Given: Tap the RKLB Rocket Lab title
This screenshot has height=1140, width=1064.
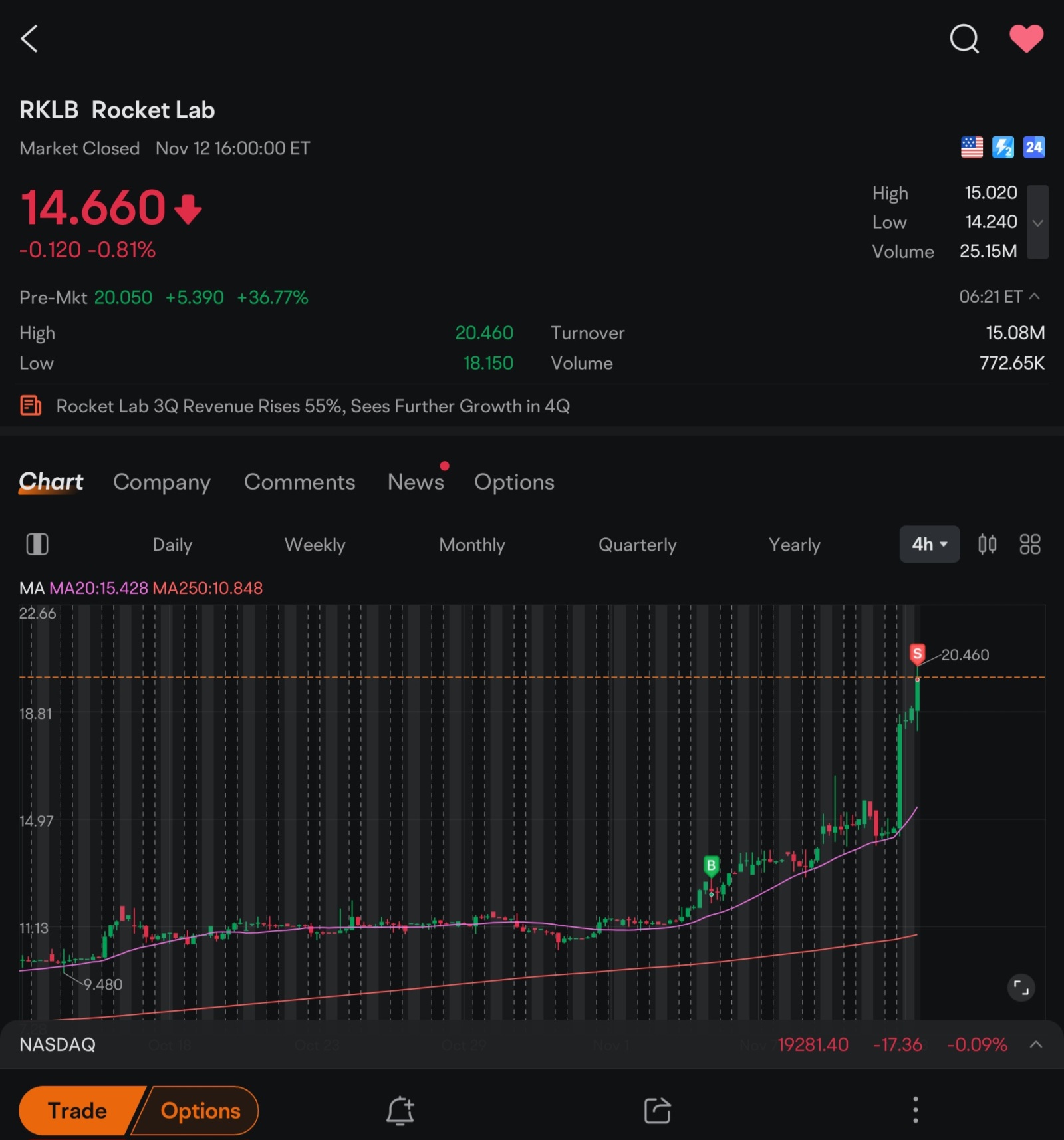Looking at the screenshot, I should pos(117,110).
